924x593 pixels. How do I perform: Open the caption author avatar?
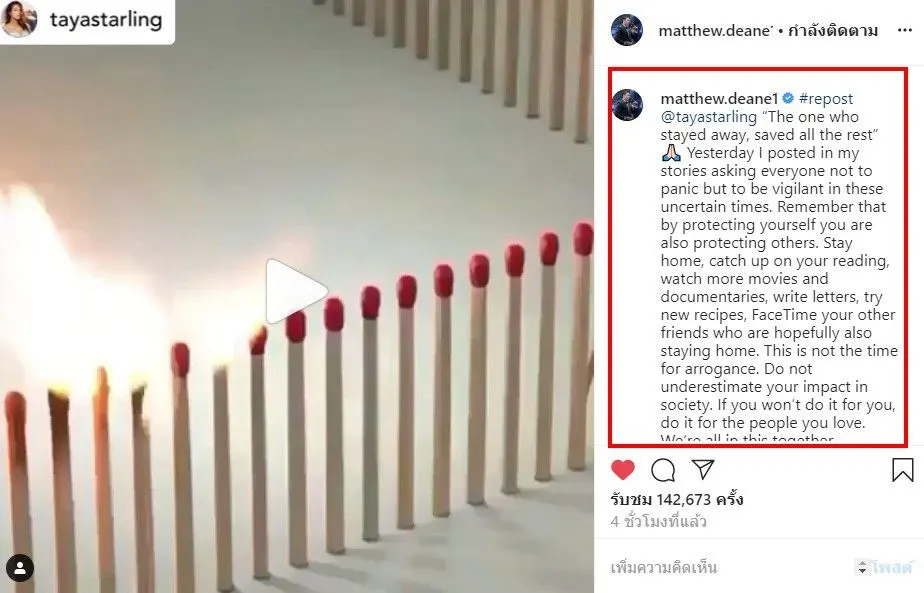click(627, 106)
